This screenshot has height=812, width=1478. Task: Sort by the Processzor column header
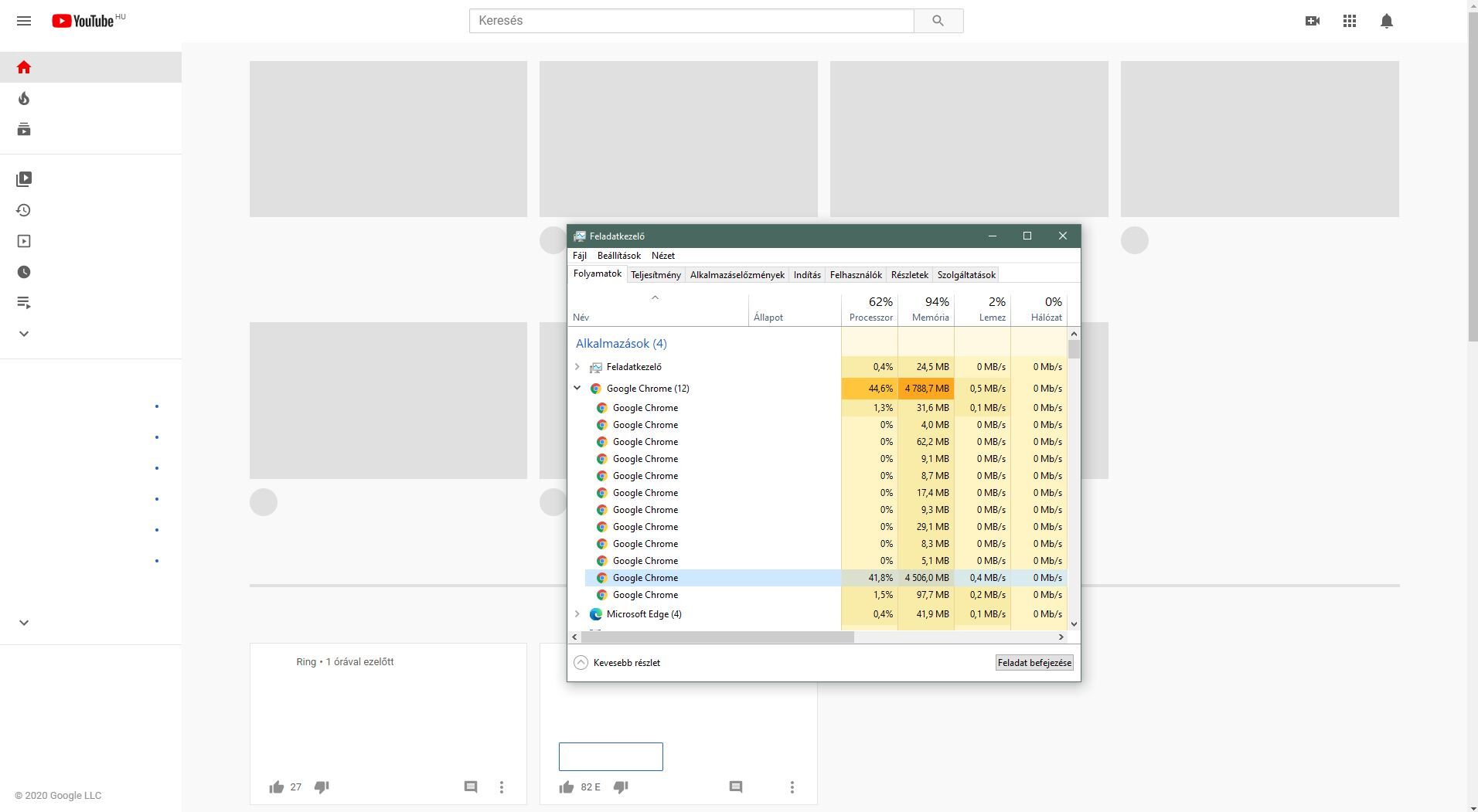pyautogui.click(x=870, y=309)
